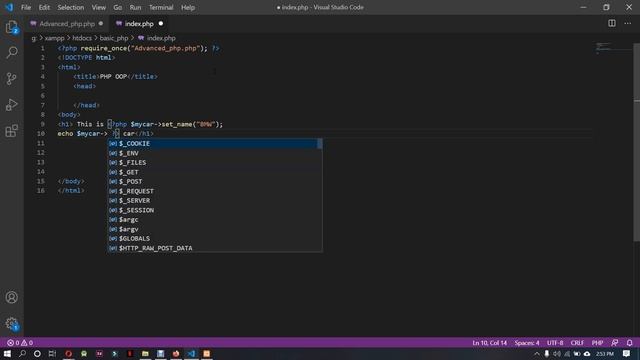Viewport: 640px width, 360px height.
Task: Open the Help menu
Action: pyautogui.click(x=188, y=7)
